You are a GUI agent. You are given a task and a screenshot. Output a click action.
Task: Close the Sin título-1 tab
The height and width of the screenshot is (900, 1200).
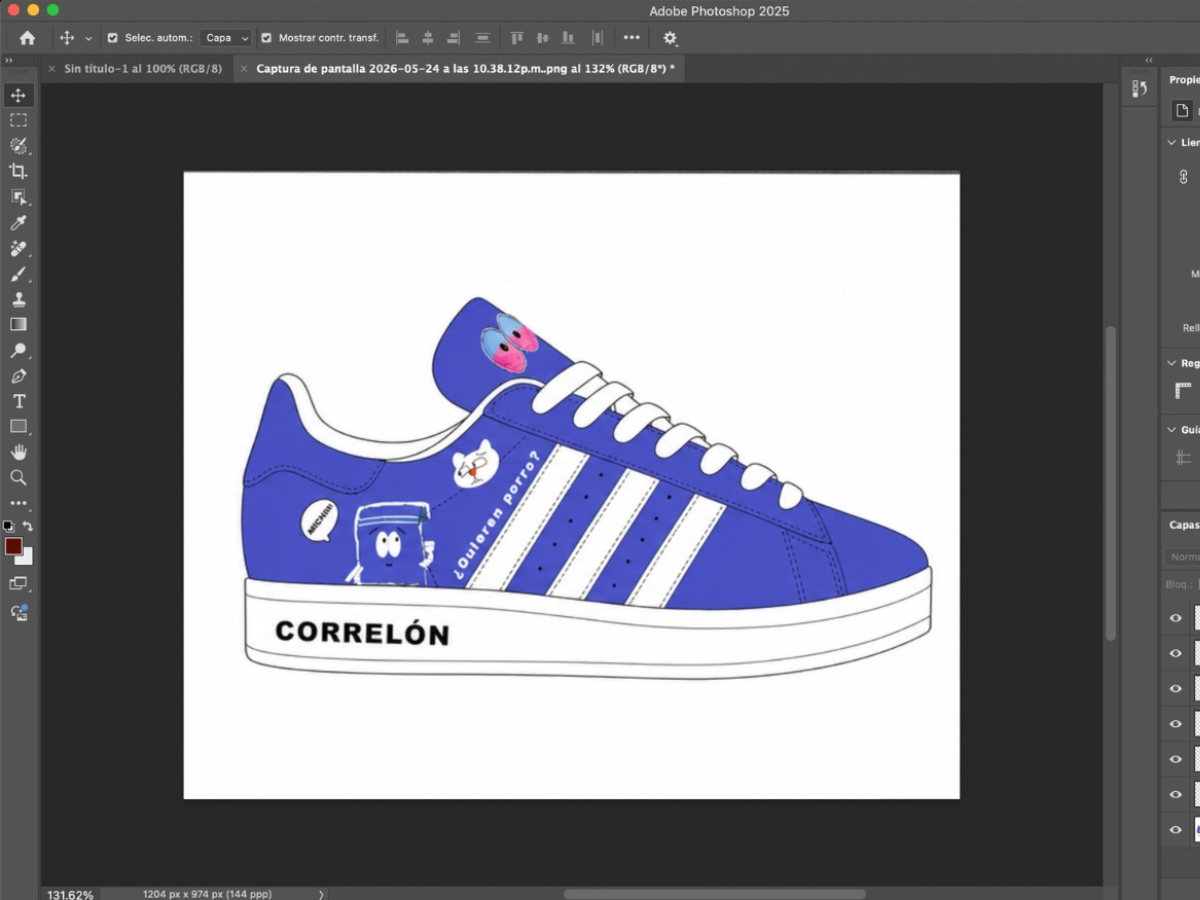51,68
